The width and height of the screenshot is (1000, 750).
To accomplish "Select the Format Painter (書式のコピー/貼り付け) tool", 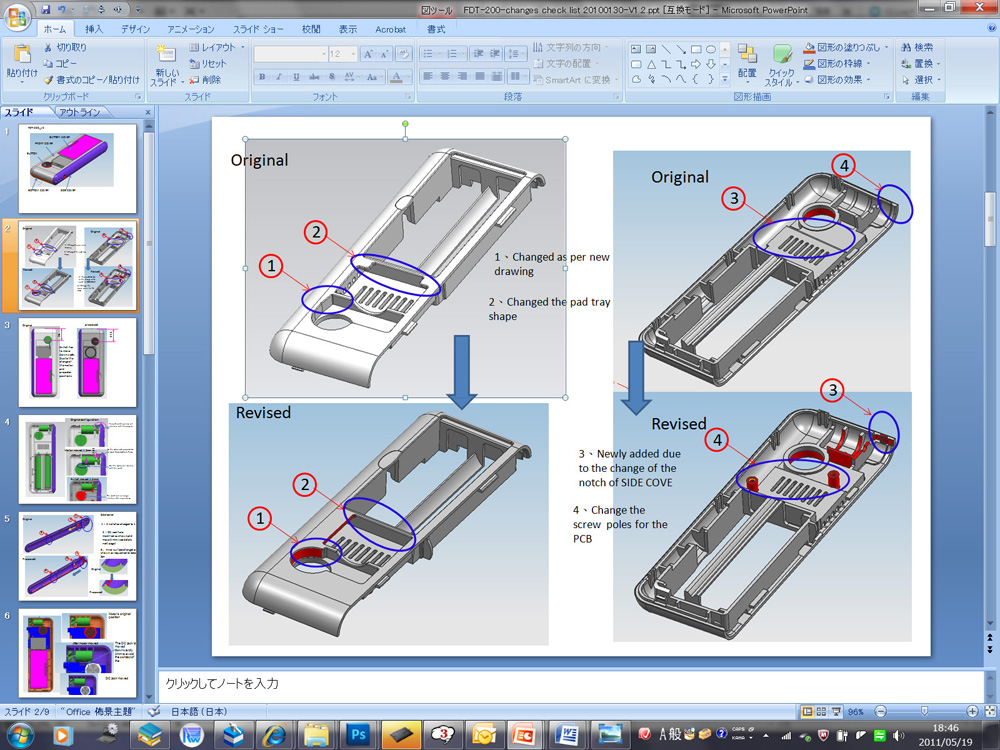I will click(48, 80).
